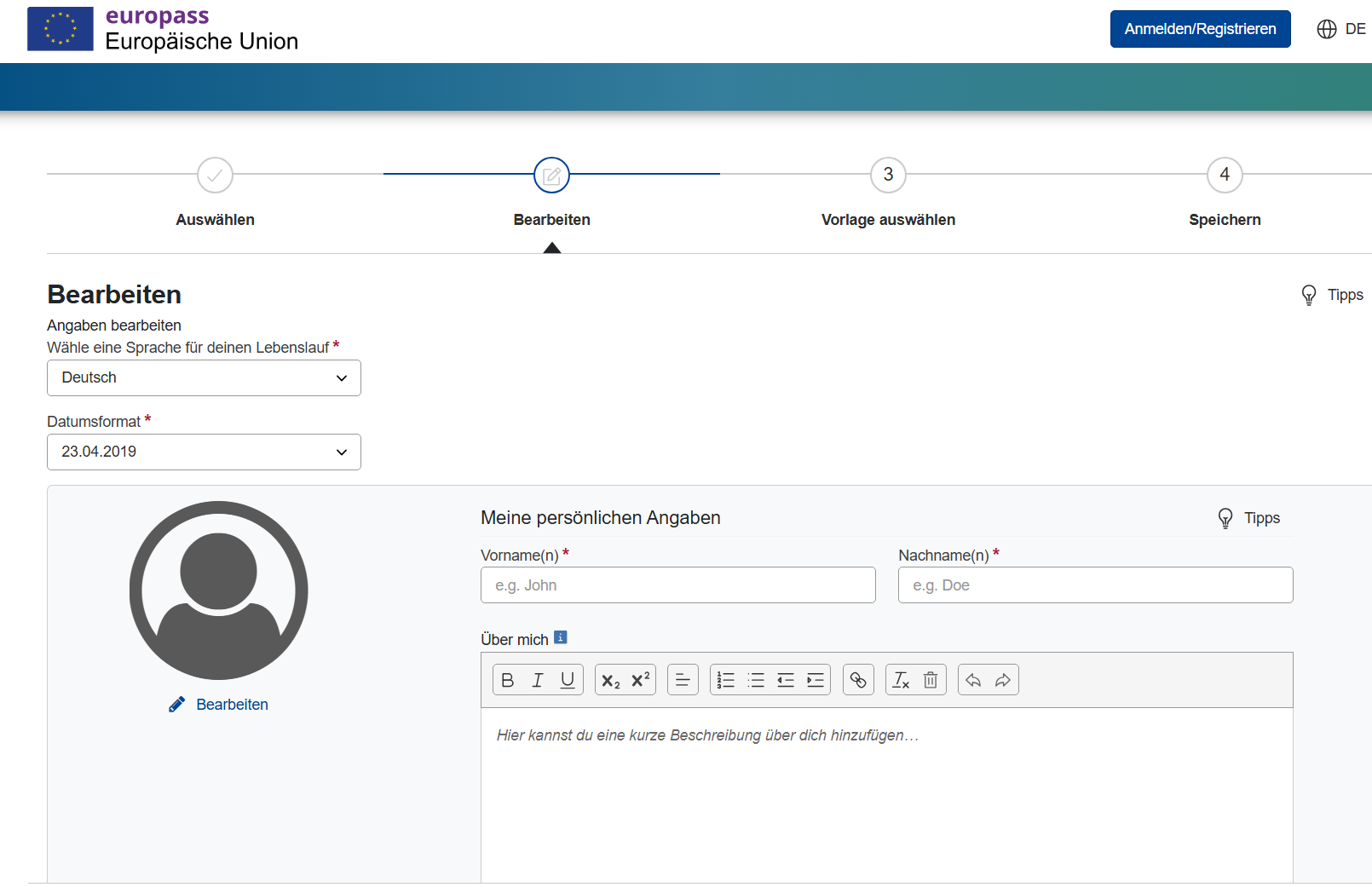Image resolution: width=1372 pixels, height=887 pixels.
Task: Click the trash icon in editor toolbar
Action: pyautogui.click(x=931, y=680)
